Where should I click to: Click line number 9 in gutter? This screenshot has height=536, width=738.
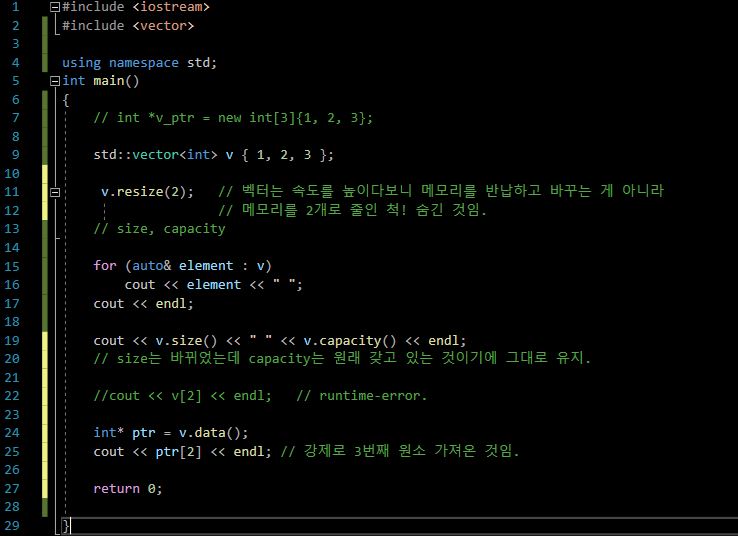[x=16, y=155]
